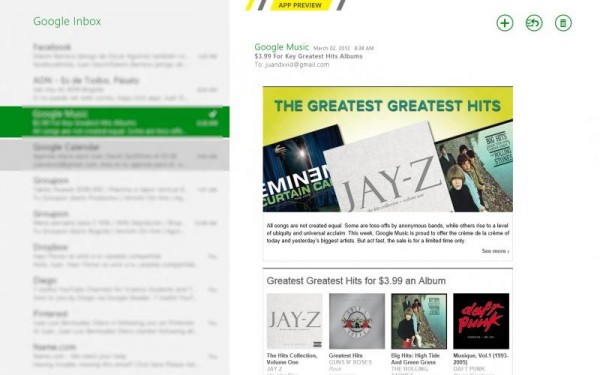This screenshot has height=375, width=600.
Task: Click the flag check on Google Music message
Action: point(213,114)
